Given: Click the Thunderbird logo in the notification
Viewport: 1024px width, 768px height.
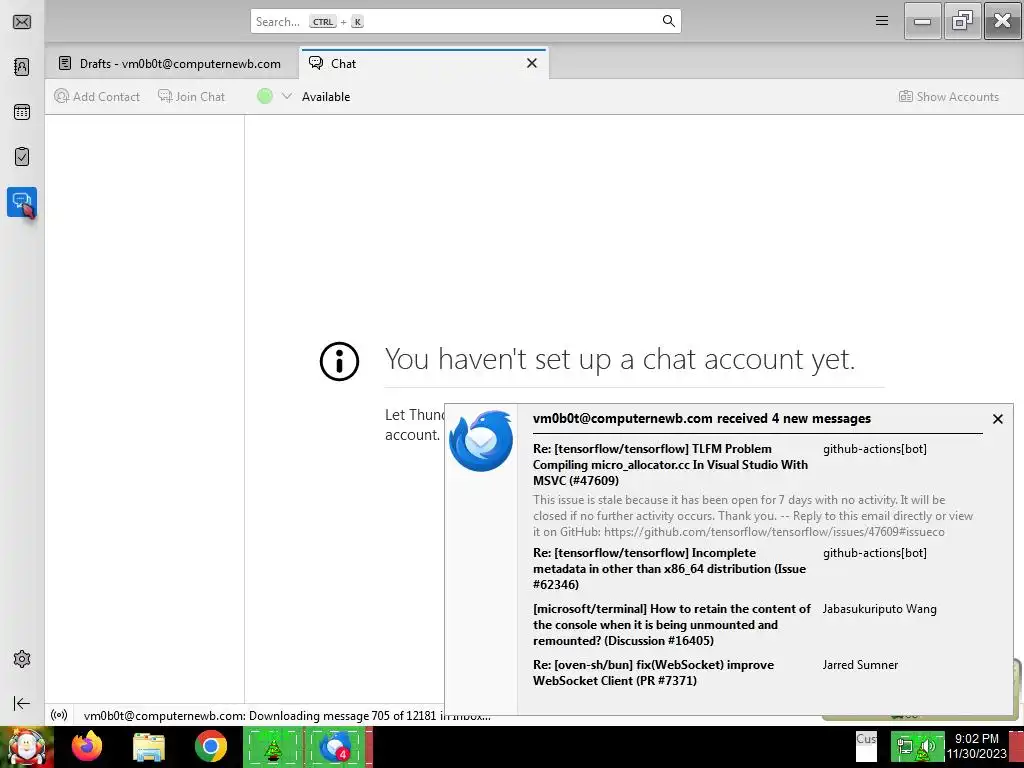Looking at the screenshot, I should click(x=481, y=441).
